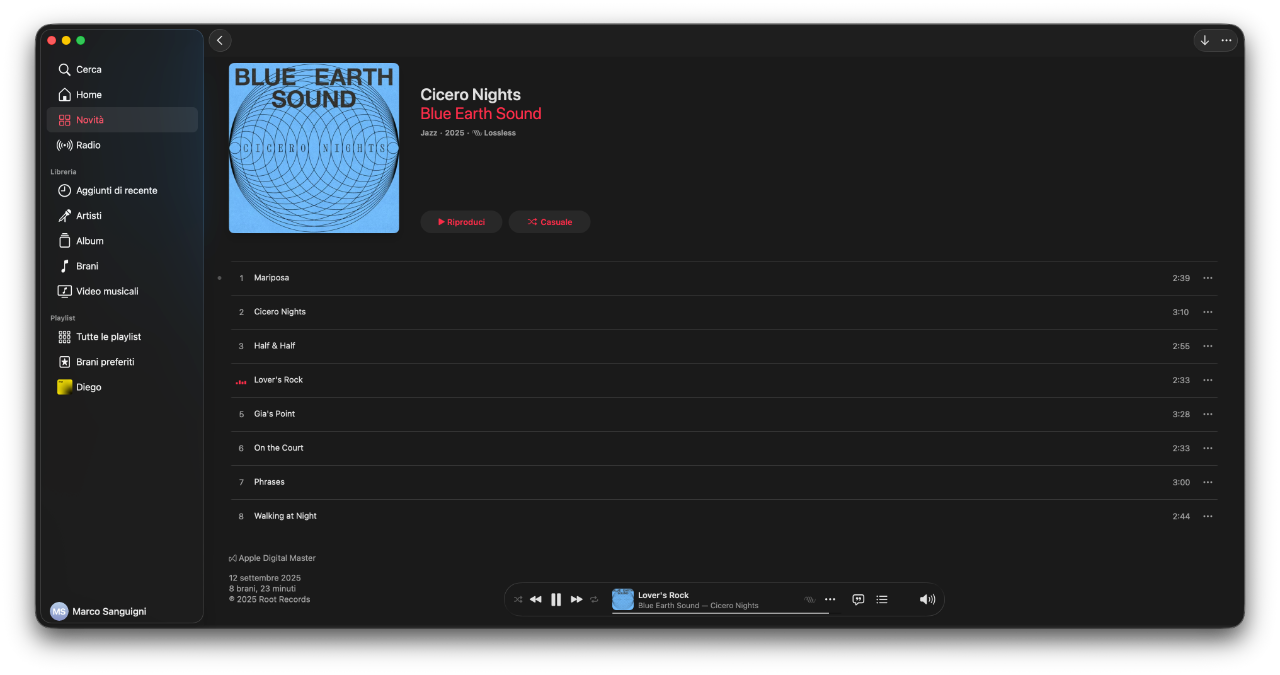Open more options for Mariposa

(1208, 278)
